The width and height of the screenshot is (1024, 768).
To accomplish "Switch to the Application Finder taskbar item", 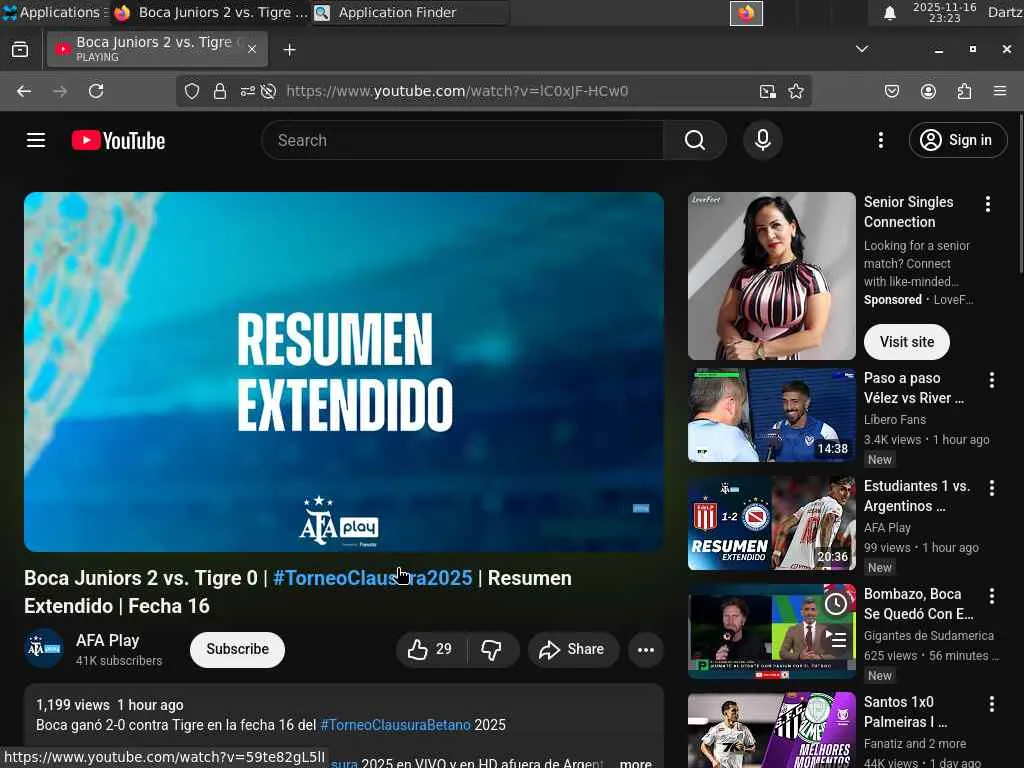I will [x=409, y=12].
